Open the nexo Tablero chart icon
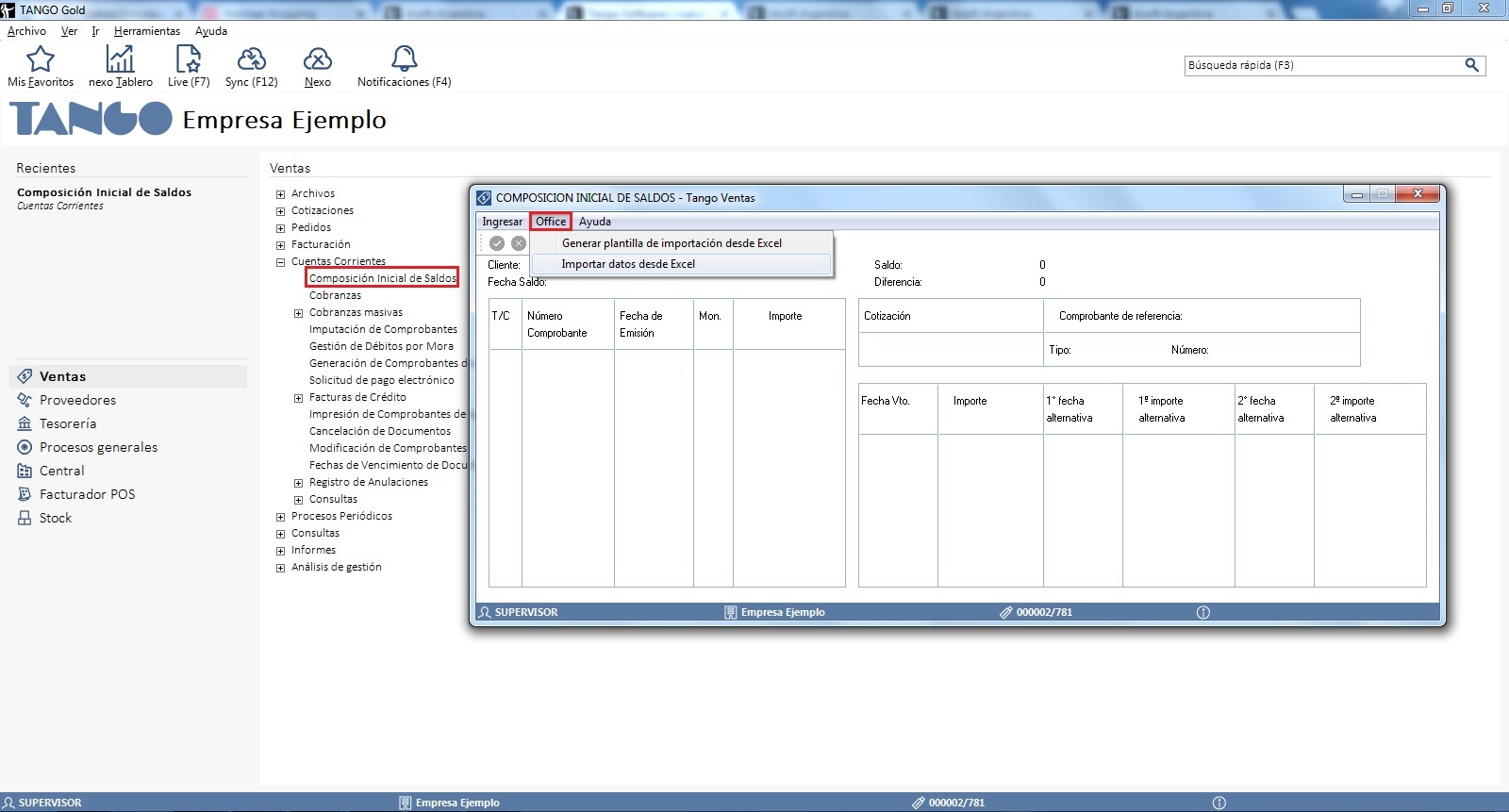The width and height of the screenshot is (1509, 812). click(120, 59)
